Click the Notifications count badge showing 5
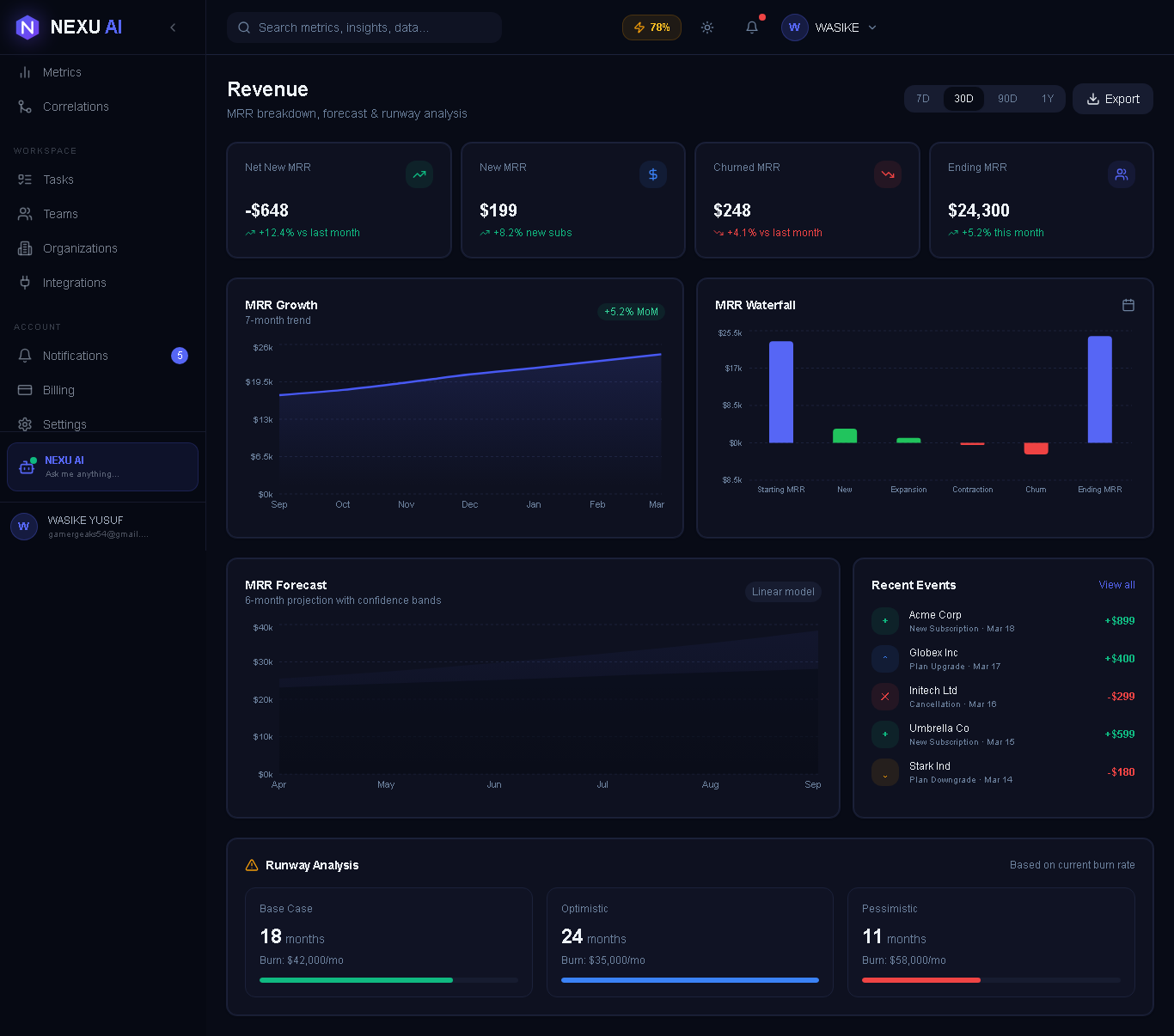 (x=180, y=356)
